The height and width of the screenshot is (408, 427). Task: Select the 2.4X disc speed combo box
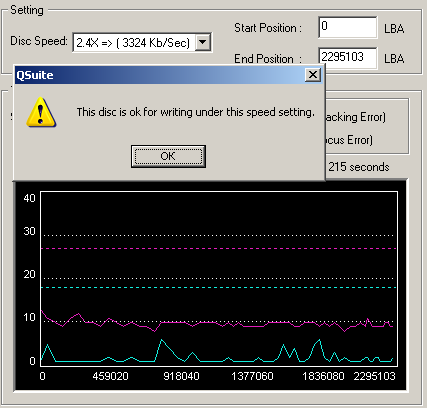click(142, 42)
